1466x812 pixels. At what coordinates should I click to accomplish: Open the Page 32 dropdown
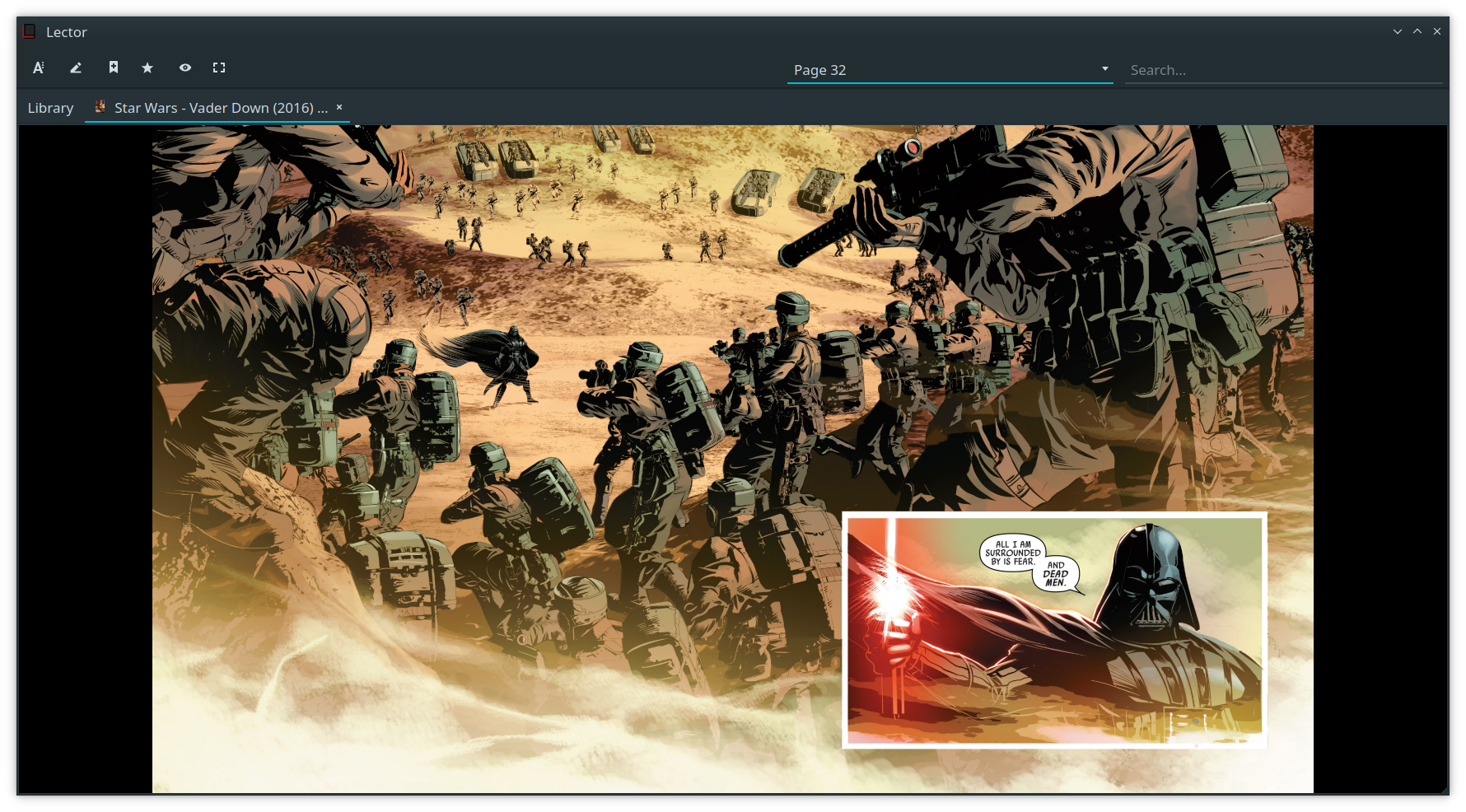coord(950,70)
